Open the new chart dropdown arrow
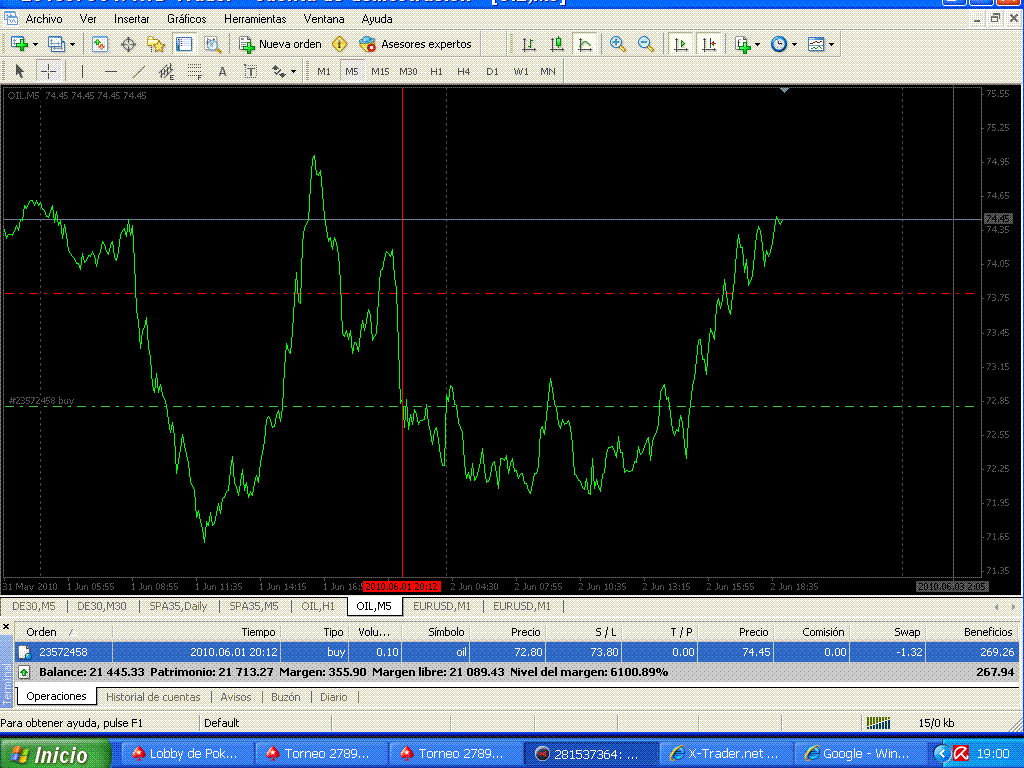Viewport: 1024px width, 768px height. [36, 44]
